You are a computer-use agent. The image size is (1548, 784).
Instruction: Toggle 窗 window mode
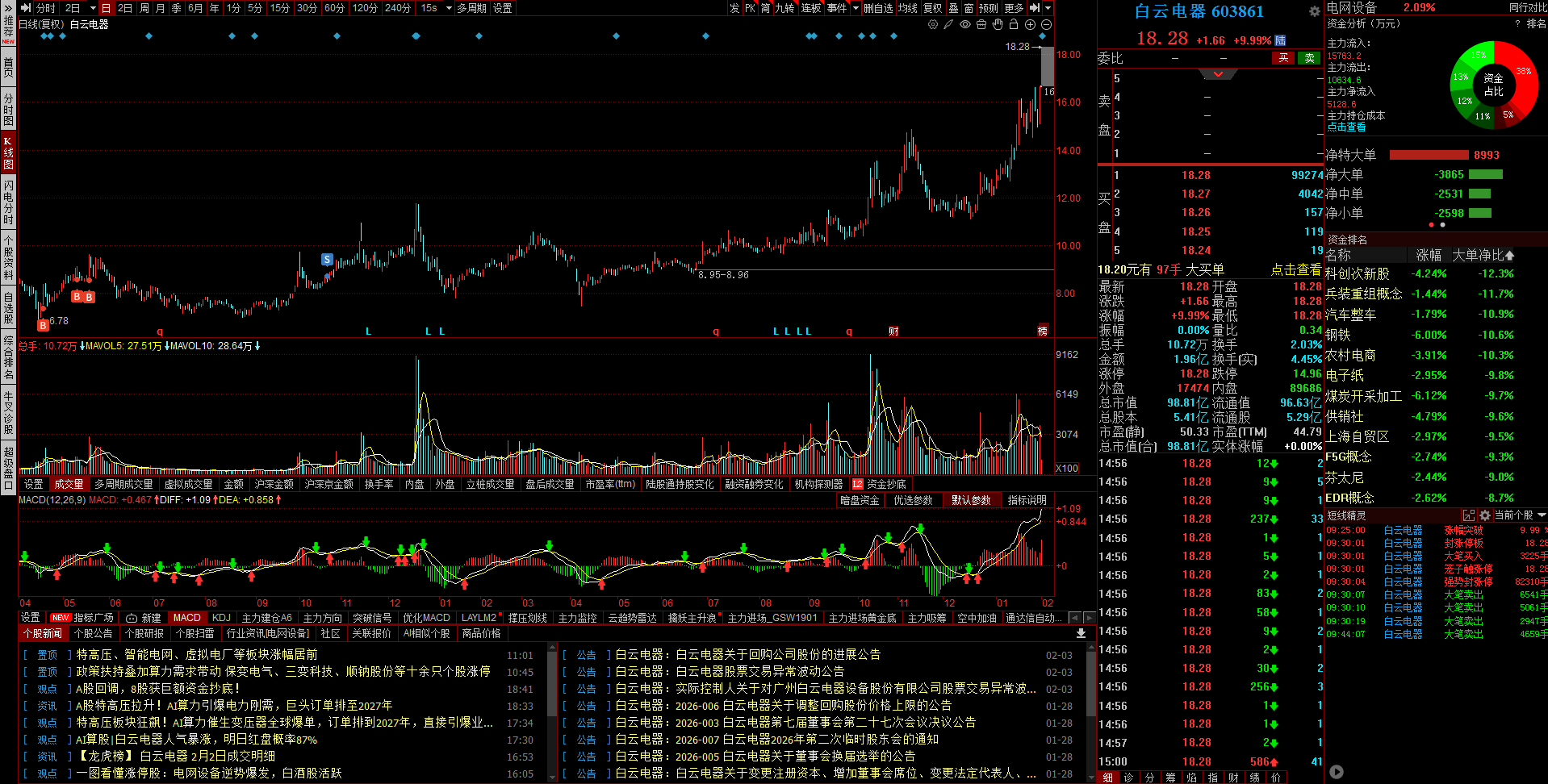coord(969,8)
